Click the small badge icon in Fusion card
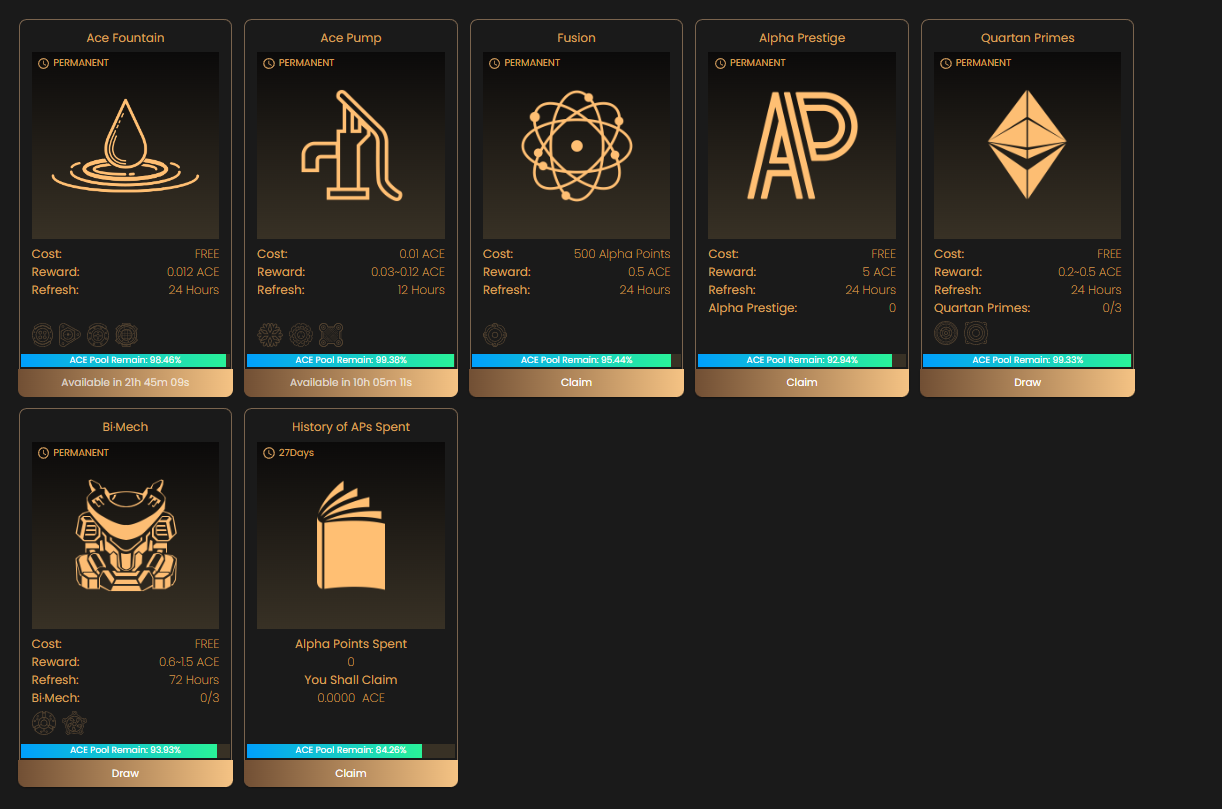Image resolution: width=1222 pixels, height=809 pixels. point(495,334)
